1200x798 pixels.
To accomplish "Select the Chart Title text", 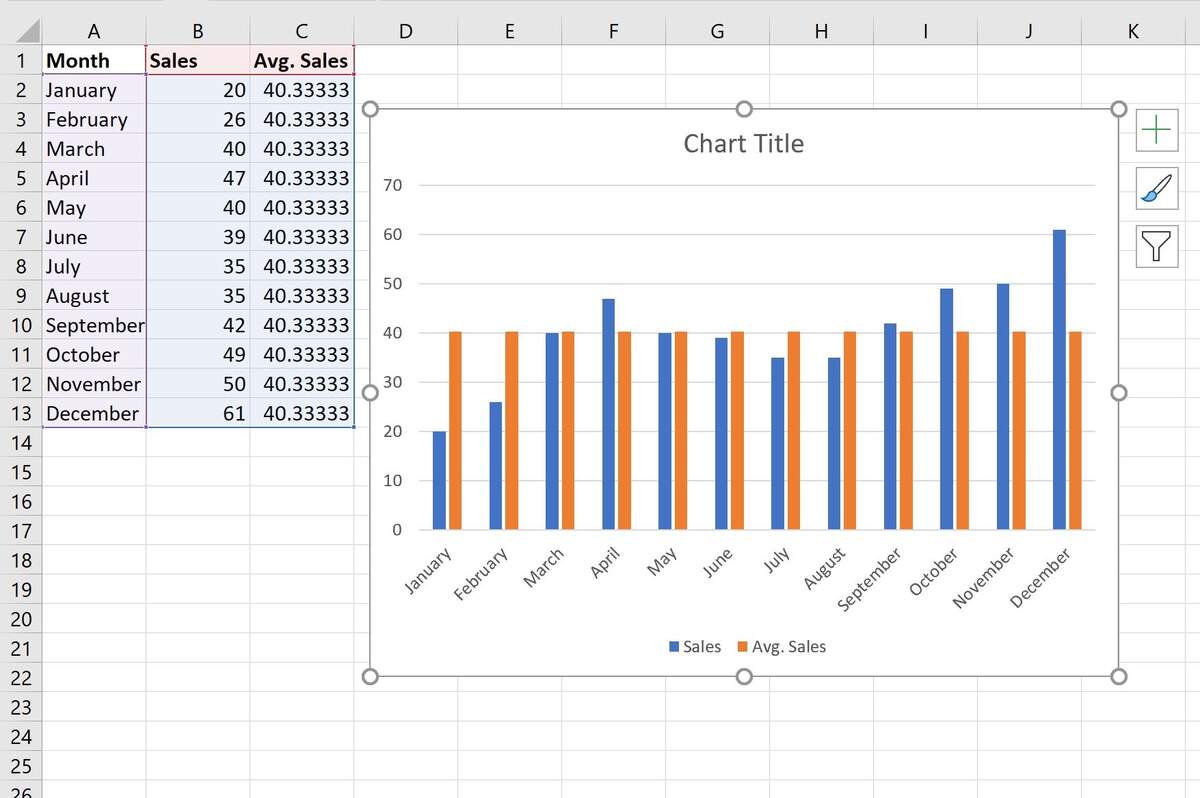I will click(743, 144).
